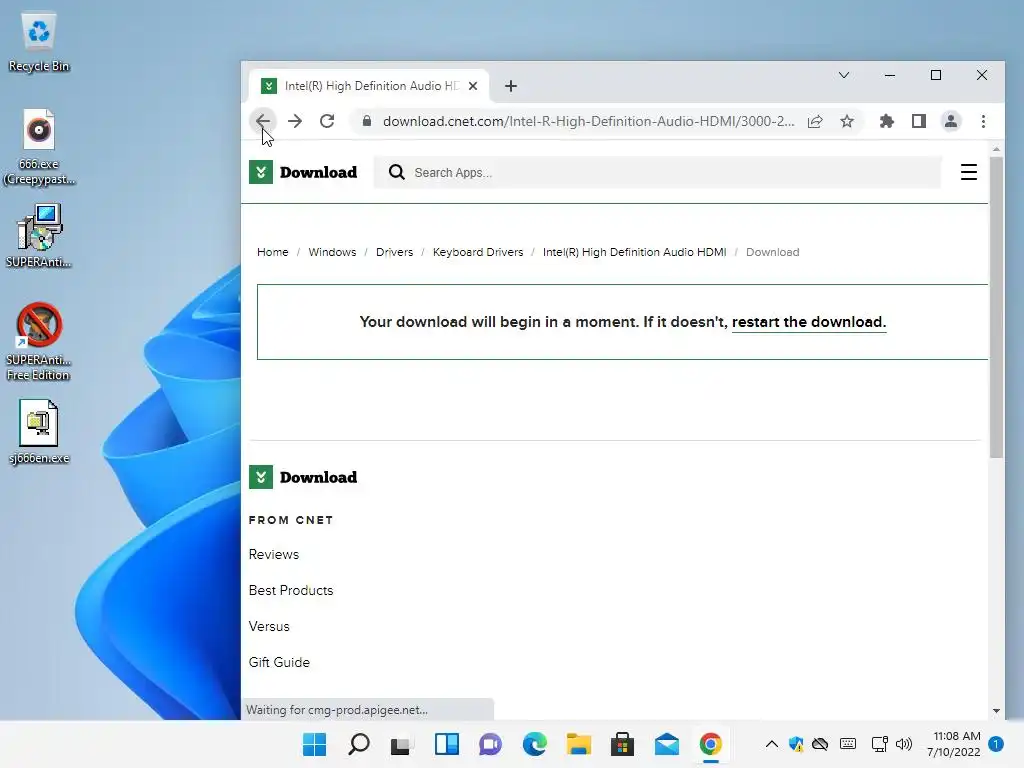Close the Intel(R) High Definition Audio tab
The height and width of the screenshot is (768, 1024).
tap(473, 86)
